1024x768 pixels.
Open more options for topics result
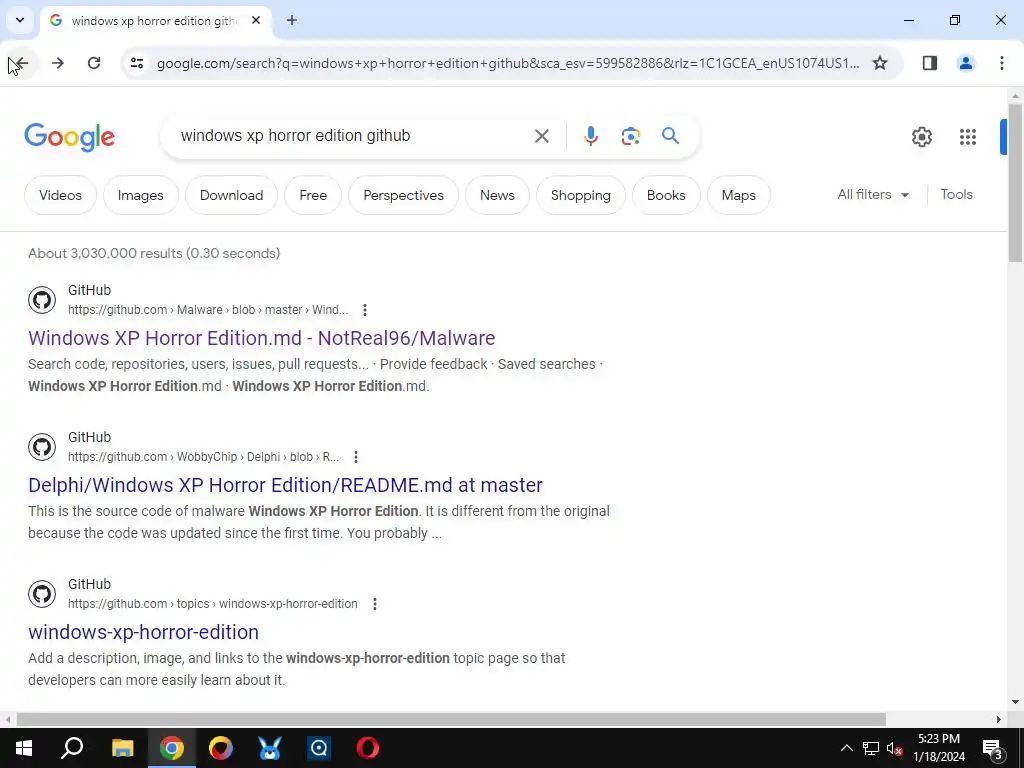coord(374,604)
